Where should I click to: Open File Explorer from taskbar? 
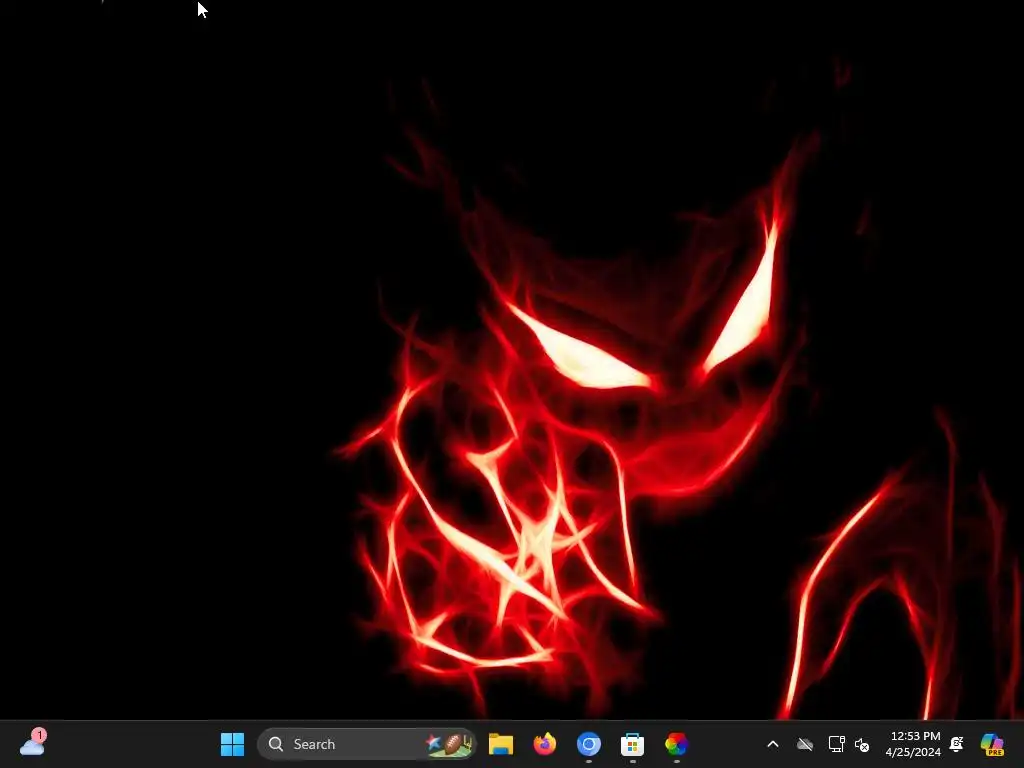click(x=501, y=744)
